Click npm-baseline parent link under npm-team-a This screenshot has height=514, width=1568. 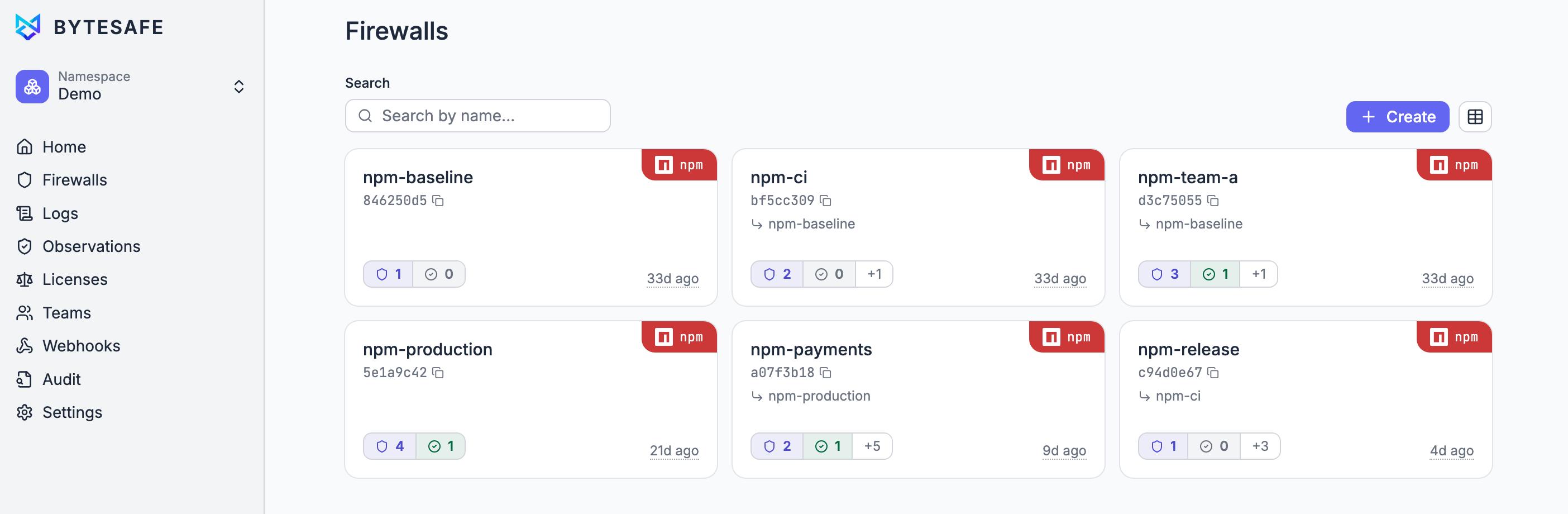1199,223
